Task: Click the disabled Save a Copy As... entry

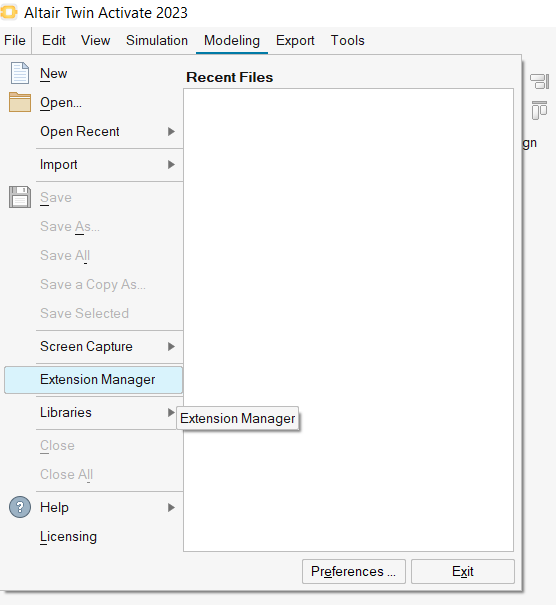Action: (x=93, y=285)
